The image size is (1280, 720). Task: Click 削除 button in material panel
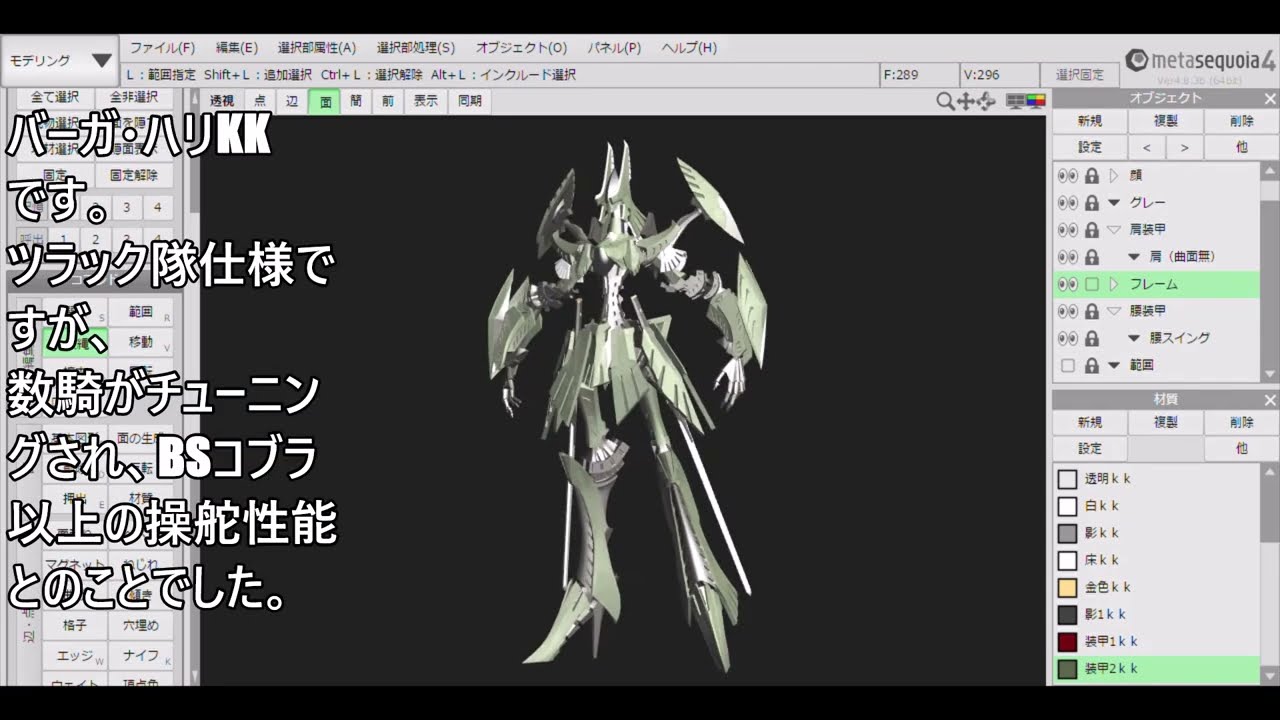pos(1241,422)
